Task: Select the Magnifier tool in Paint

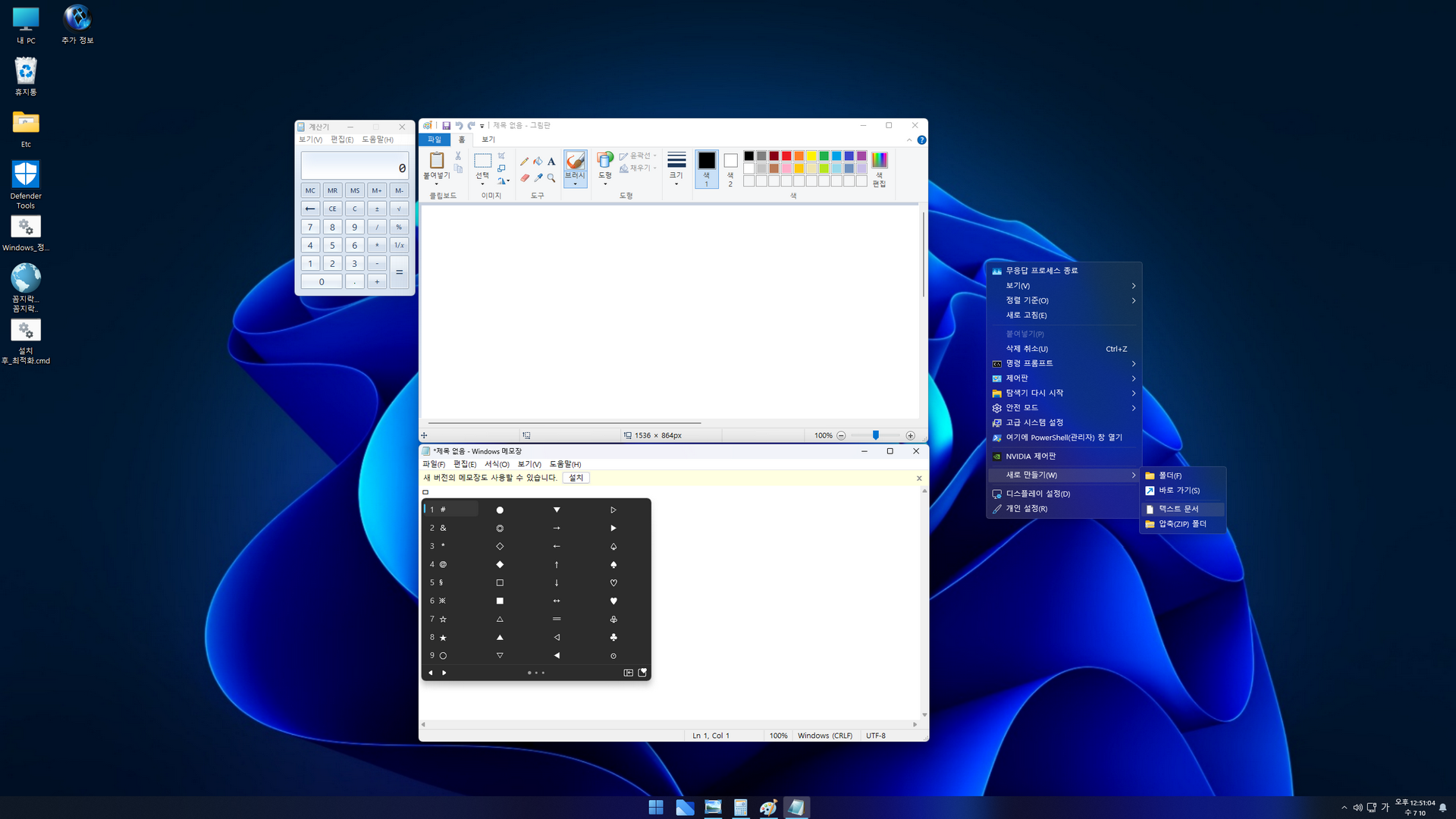Action: 551,178
